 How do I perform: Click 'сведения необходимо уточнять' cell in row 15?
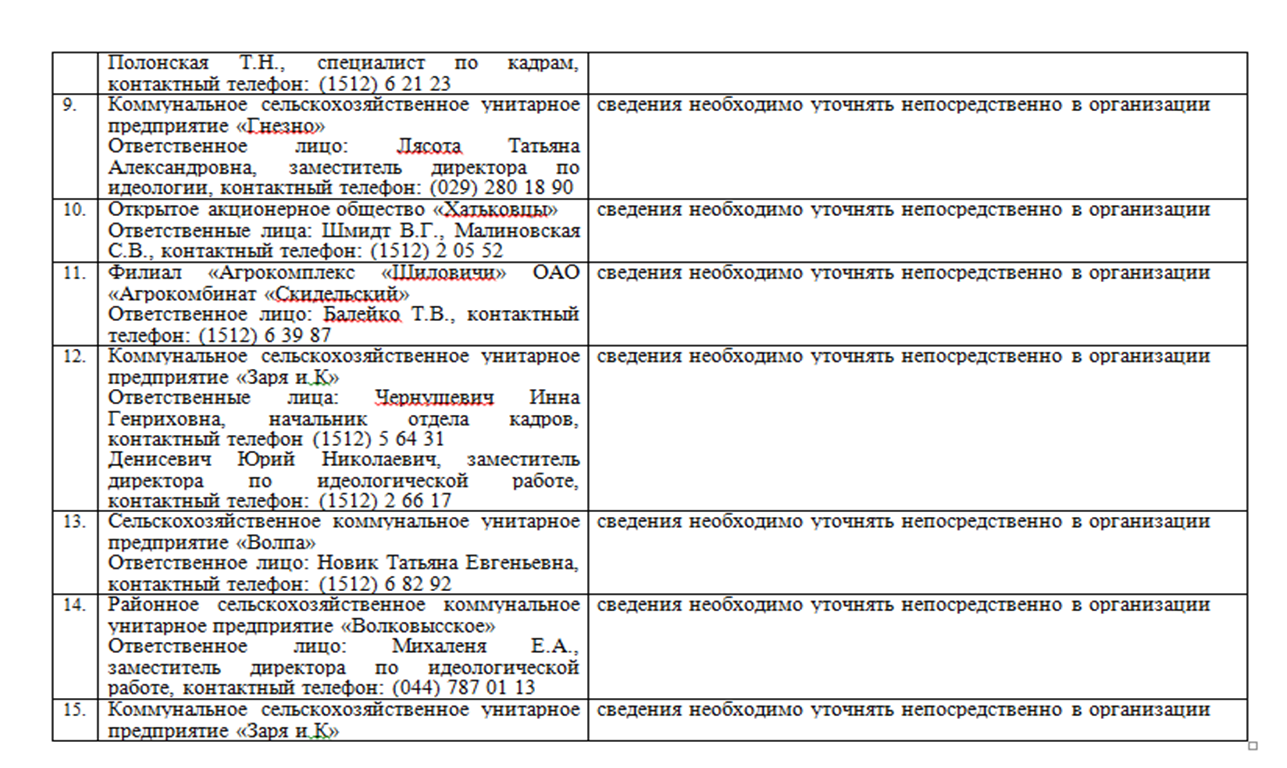point(918,720)
